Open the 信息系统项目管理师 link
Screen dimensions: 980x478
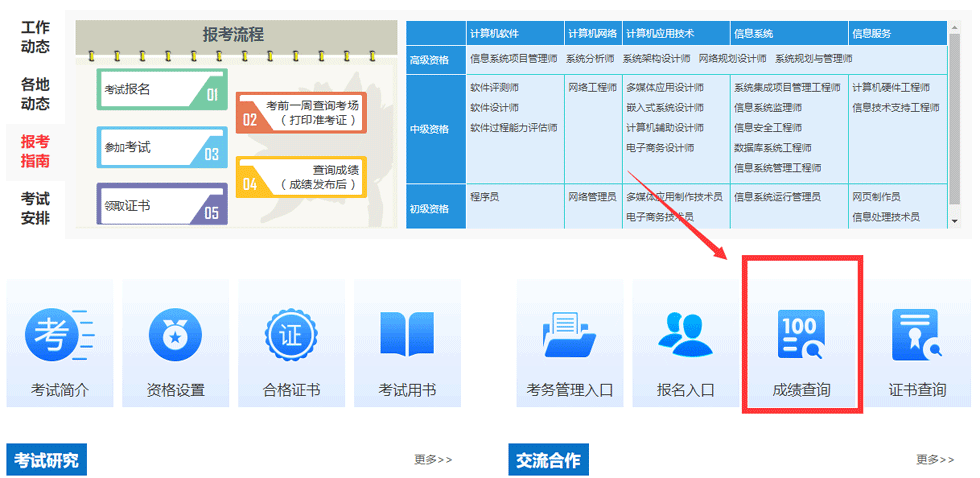click(512, 59)
